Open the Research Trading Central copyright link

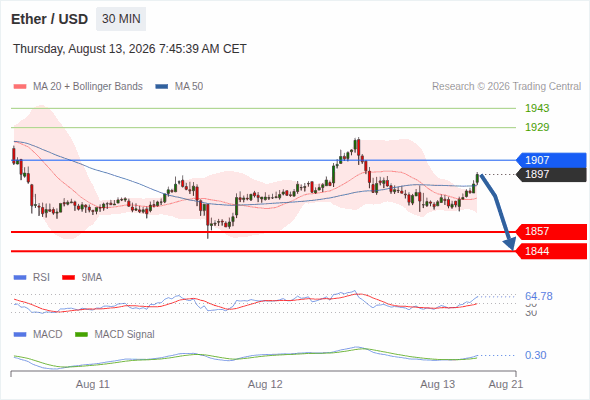(506, 87)
